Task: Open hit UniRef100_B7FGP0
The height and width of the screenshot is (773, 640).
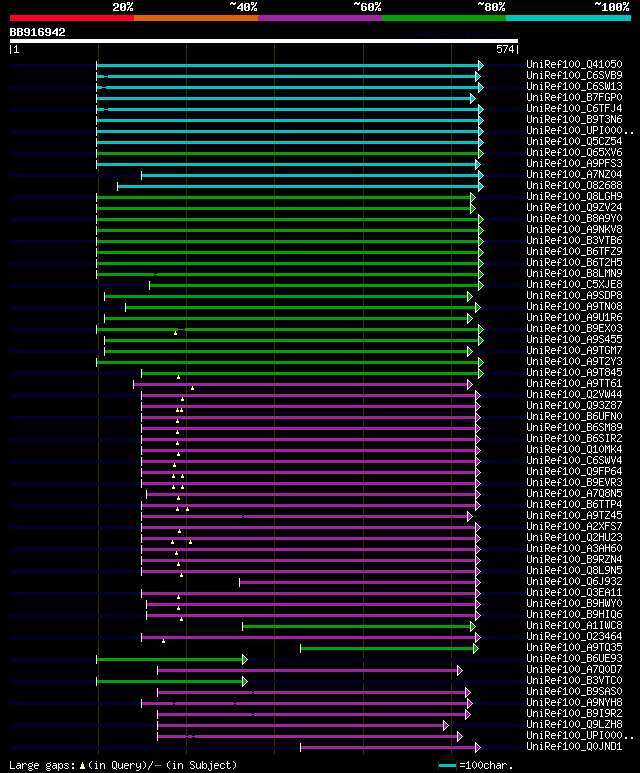Action: (x=574, y=98)
